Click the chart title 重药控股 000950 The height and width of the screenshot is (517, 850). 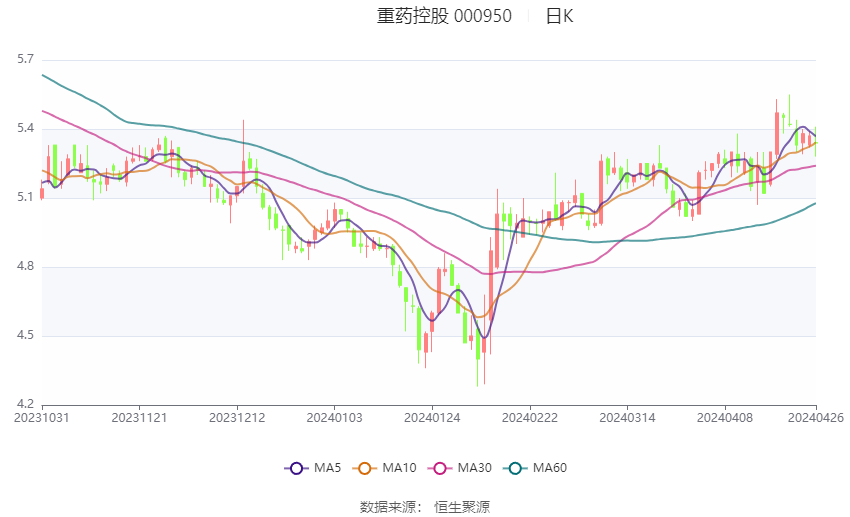coord(444,16)
